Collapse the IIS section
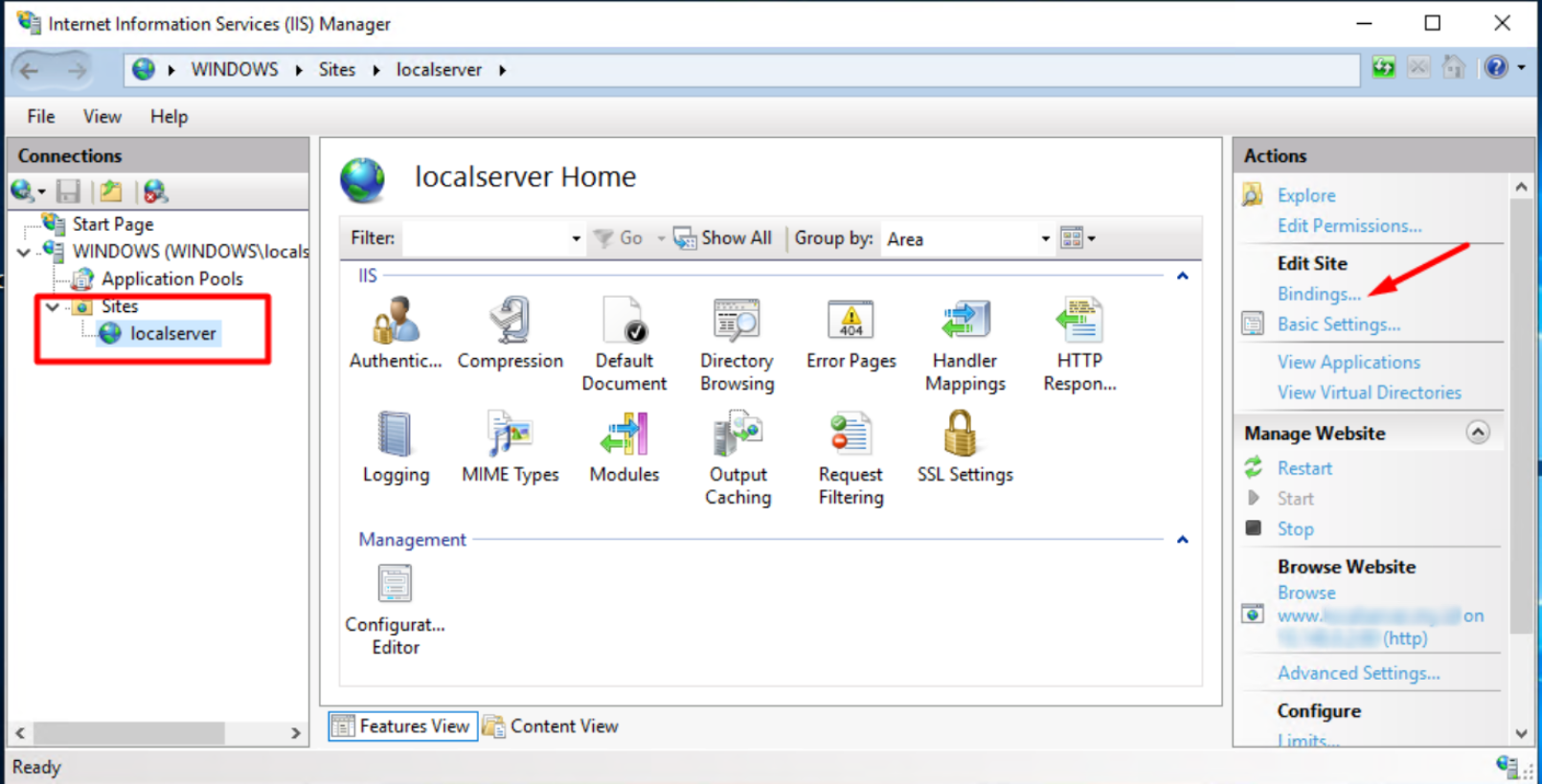The image size is (1542, 784). click(1183, 276)
